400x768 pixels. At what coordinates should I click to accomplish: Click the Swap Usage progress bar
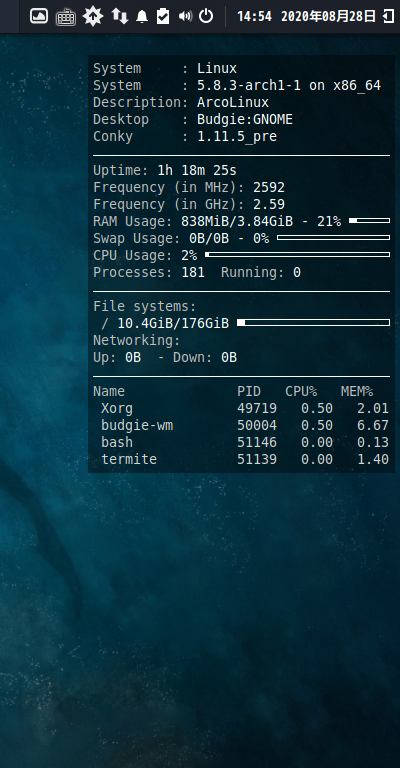[x=333, y=238]
